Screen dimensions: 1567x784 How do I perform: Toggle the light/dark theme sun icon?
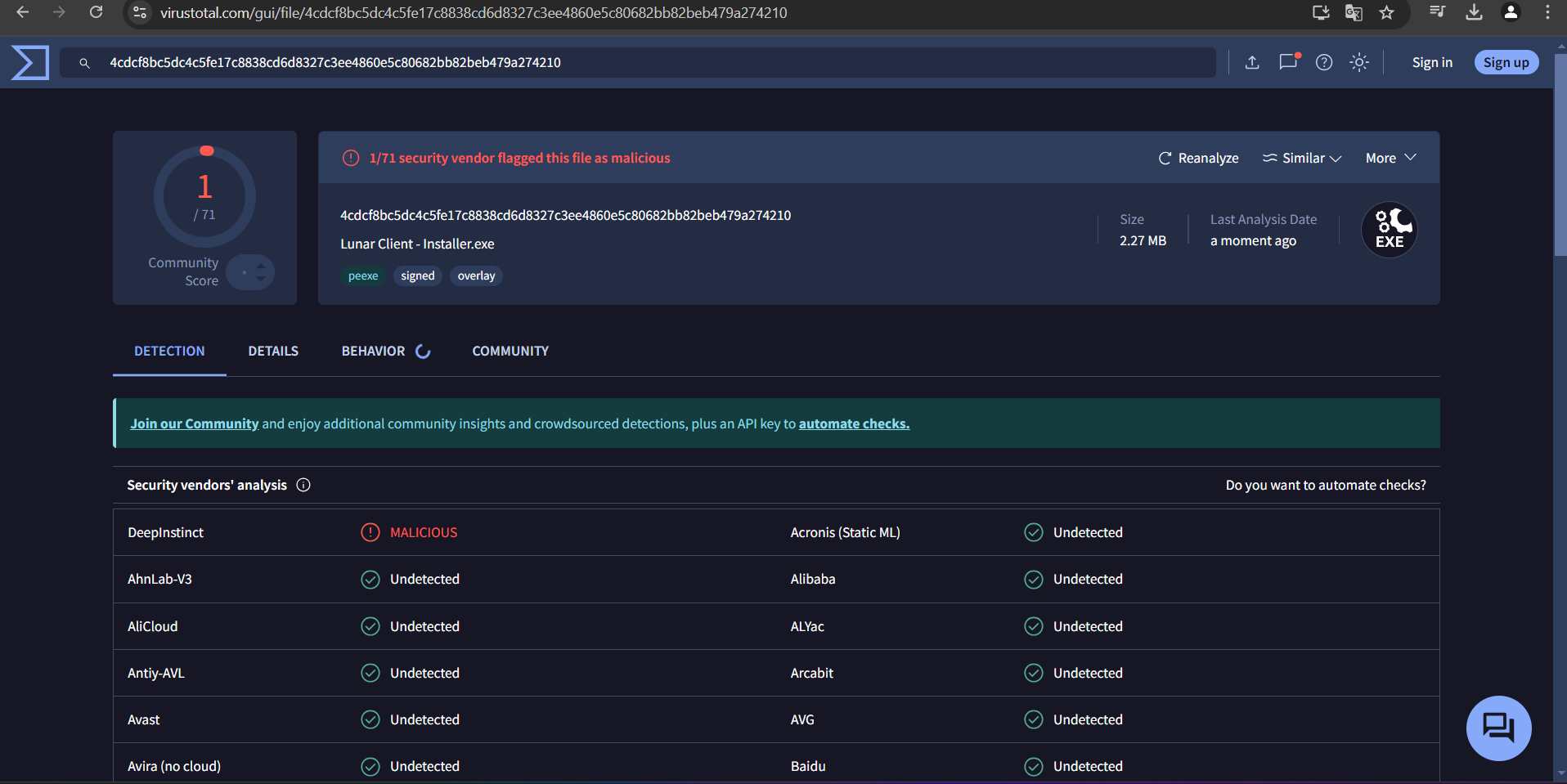pos(1359,62)
